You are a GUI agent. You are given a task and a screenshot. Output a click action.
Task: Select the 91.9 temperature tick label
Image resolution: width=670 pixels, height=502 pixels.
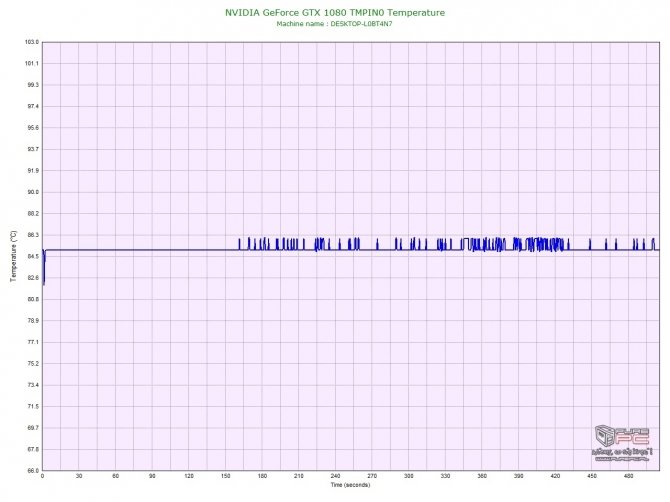point(33,170)
